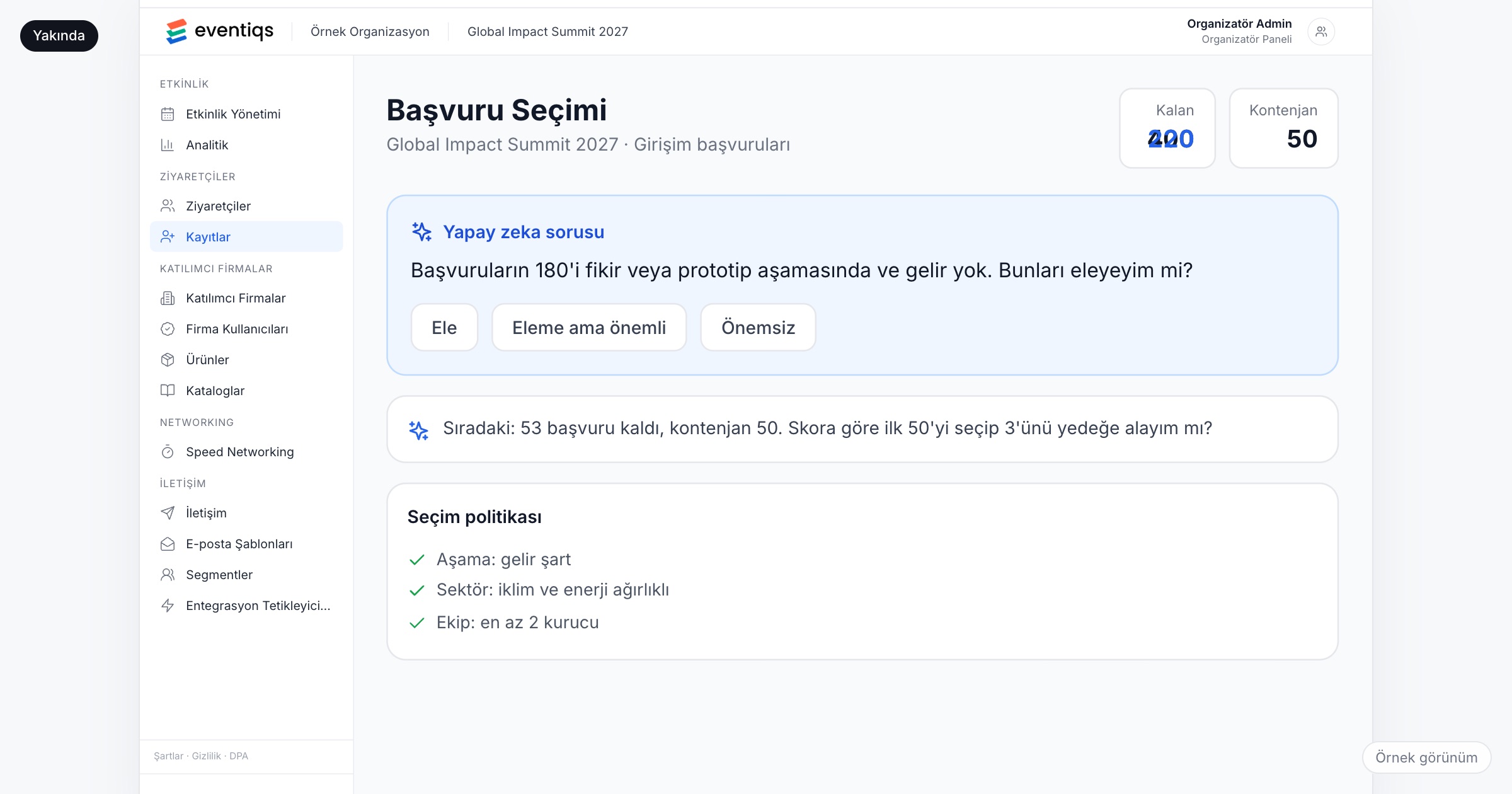Click the eventiqs logo icon
This screenshot has width=1512, height=794.
coord(176,32)
